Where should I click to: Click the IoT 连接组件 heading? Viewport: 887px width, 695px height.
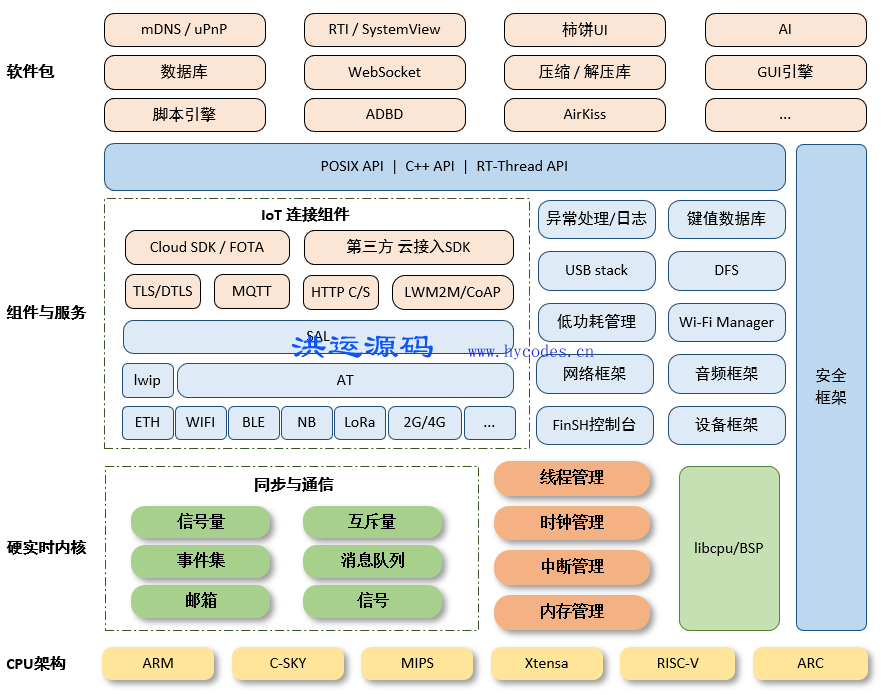click(305, 215)
